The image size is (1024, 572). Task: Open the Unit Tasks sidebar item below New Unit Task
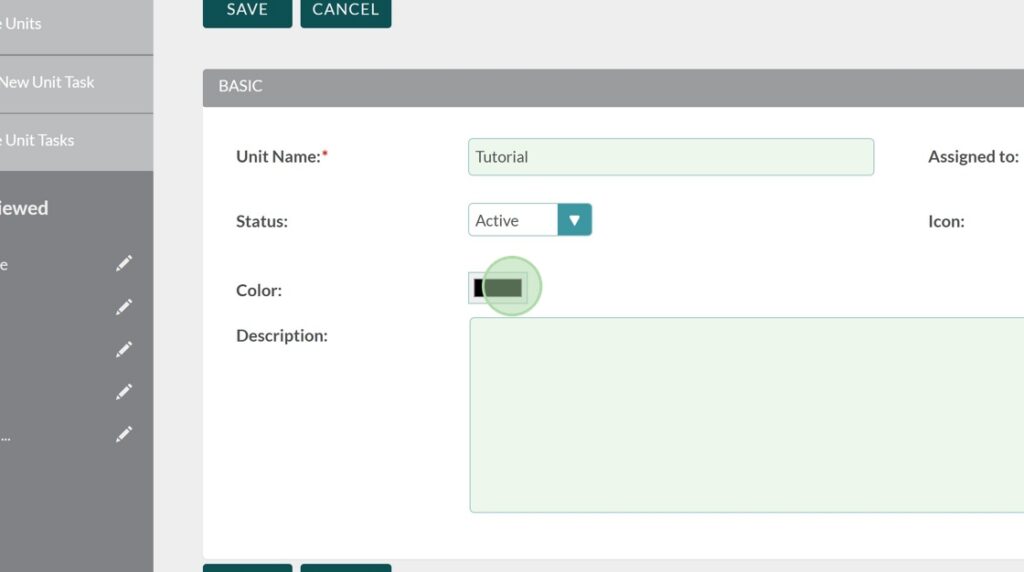coord(39,141)
